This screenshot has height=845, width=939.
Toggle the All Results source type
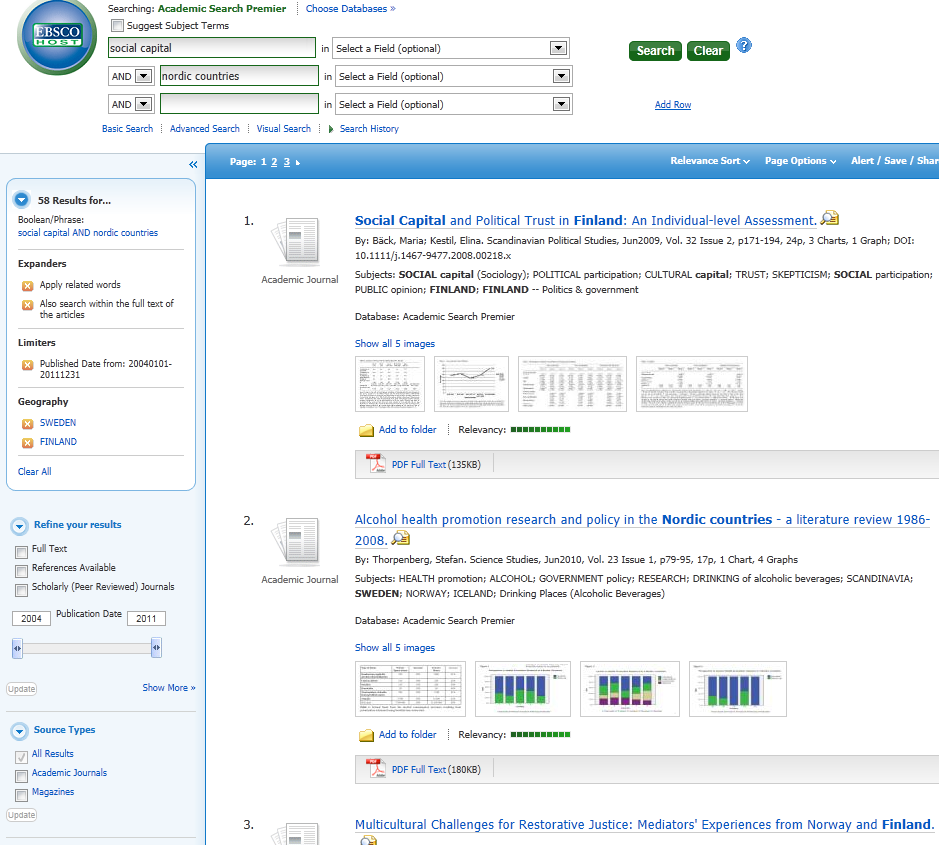22,757
